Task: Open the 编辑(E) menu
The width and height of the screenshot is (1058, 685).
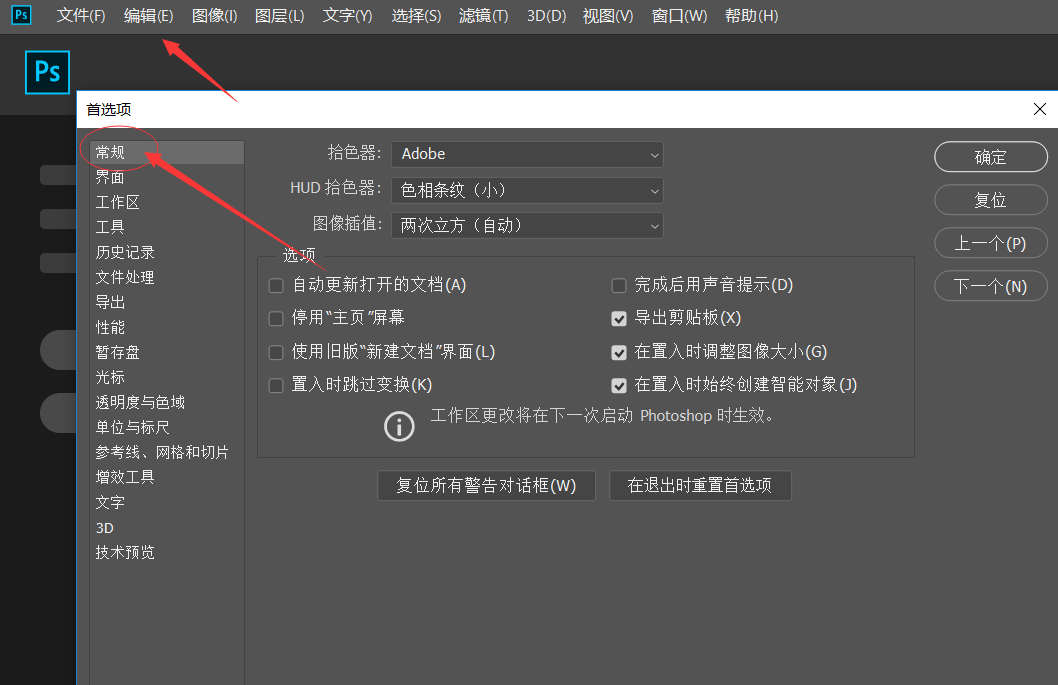Action: click(148, 16)
